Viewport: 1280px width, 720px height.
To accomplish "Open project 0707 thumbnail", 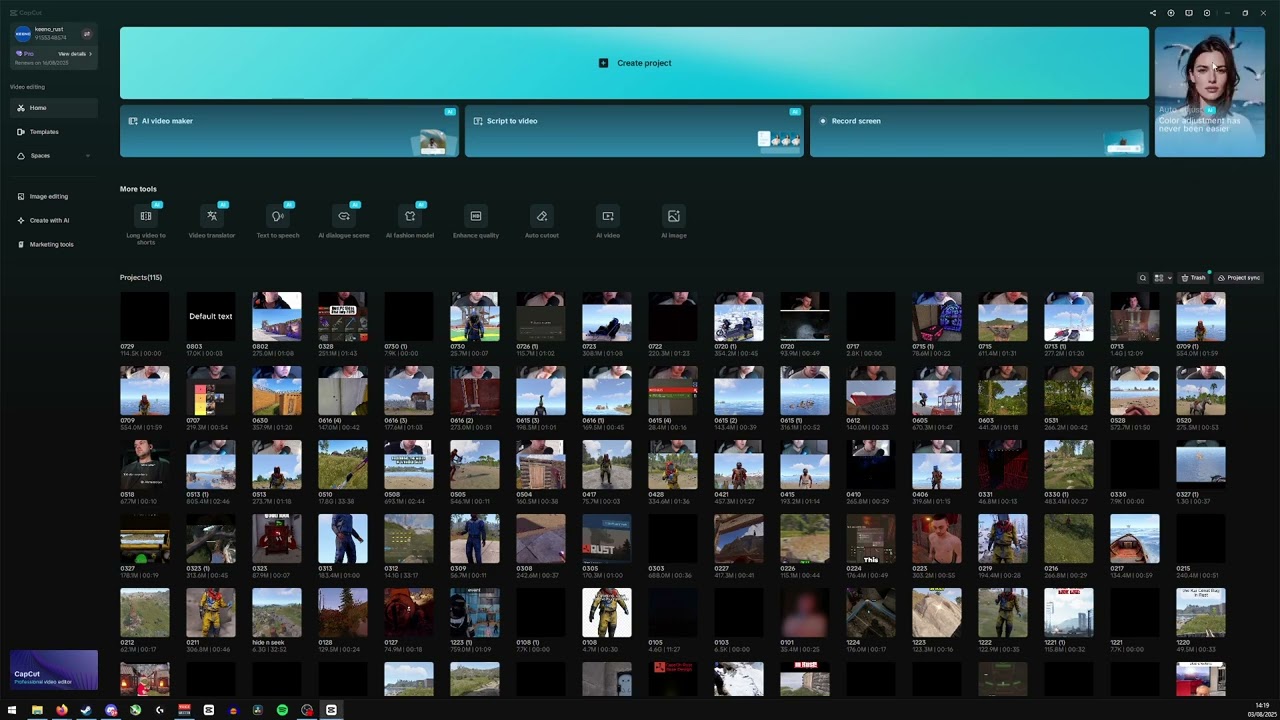I will click(211, 391).
